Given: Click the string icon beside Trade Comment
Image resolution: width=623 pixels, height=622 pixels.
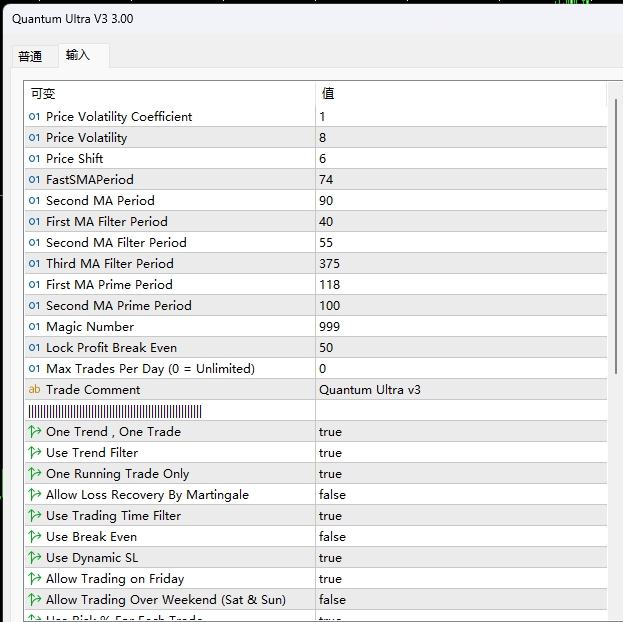Looking at the screenshot, I should coord(35,390).
